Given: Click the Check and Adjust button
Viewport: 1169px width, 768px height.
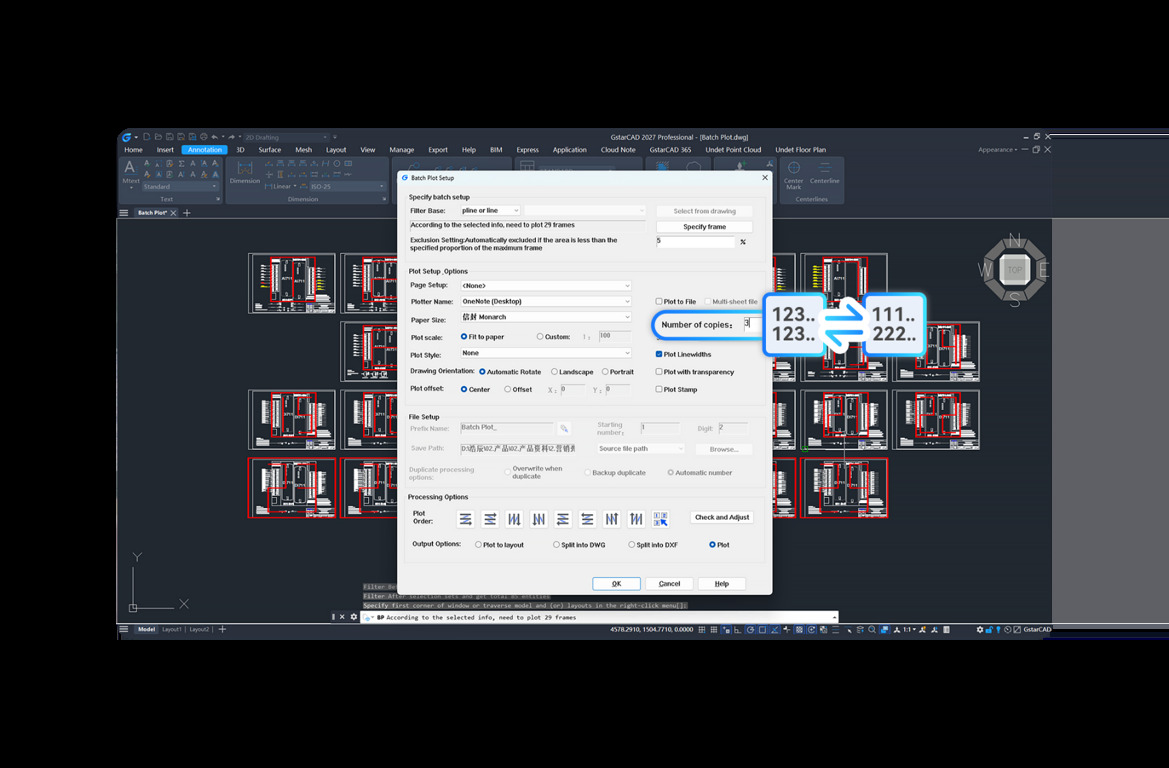Looking at the screenshot, I should tap(722, 517).
